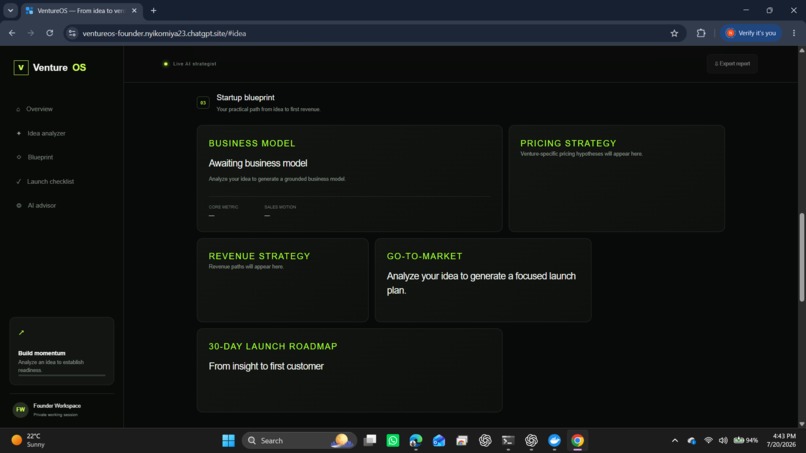Reload the page with the refresh icon

49,33
